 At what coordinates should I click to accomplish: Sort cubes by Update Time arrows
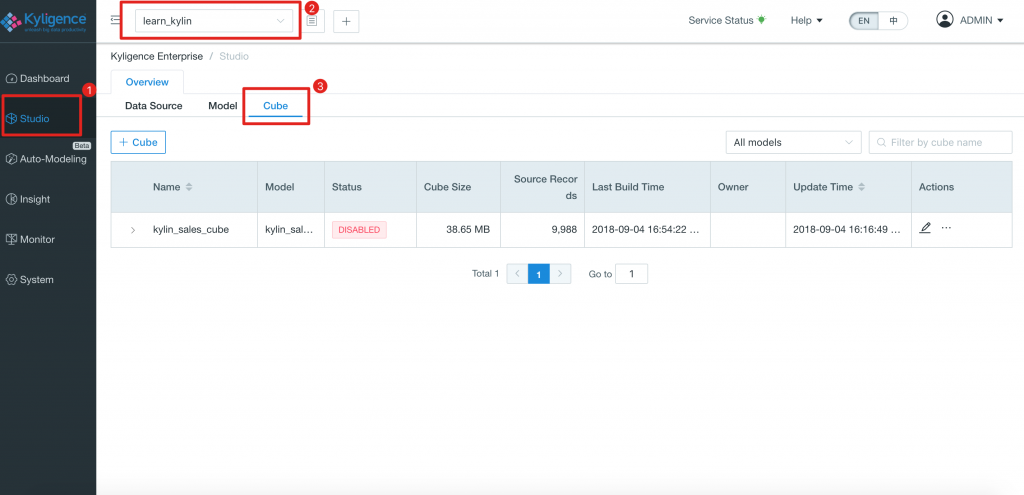tap(861, 187)
